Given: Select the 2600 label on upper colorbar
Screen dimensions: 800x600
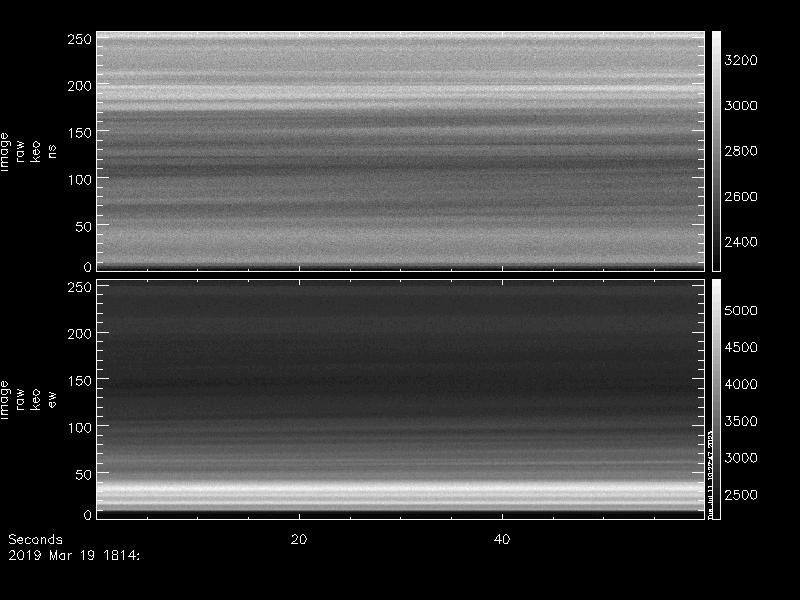Looking at the screenshot, I should pyautogui.click(x=741, y=196).
